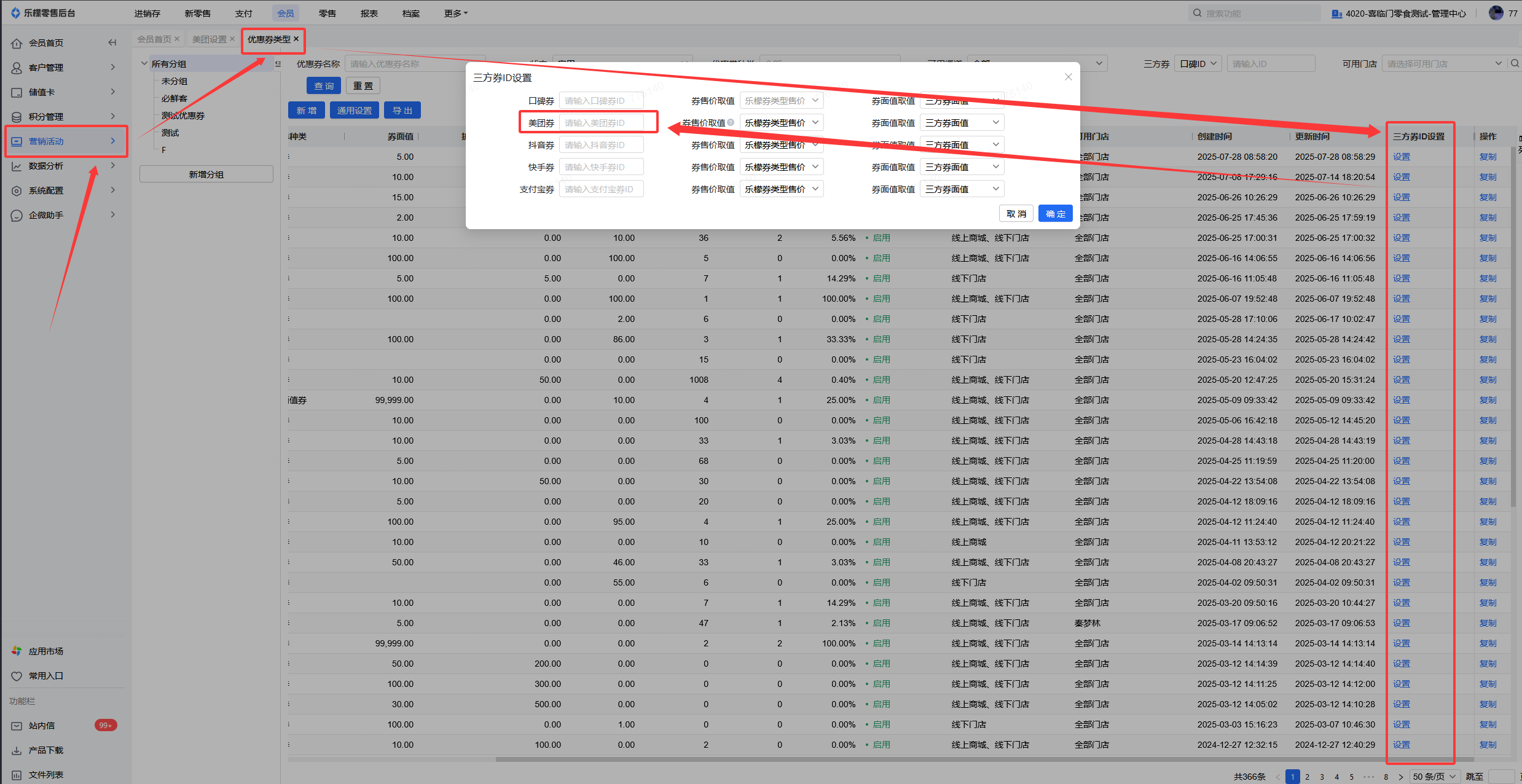Close the 三方券ID设置 dialog with X

pyautogui.click(x=1068, y=77)
